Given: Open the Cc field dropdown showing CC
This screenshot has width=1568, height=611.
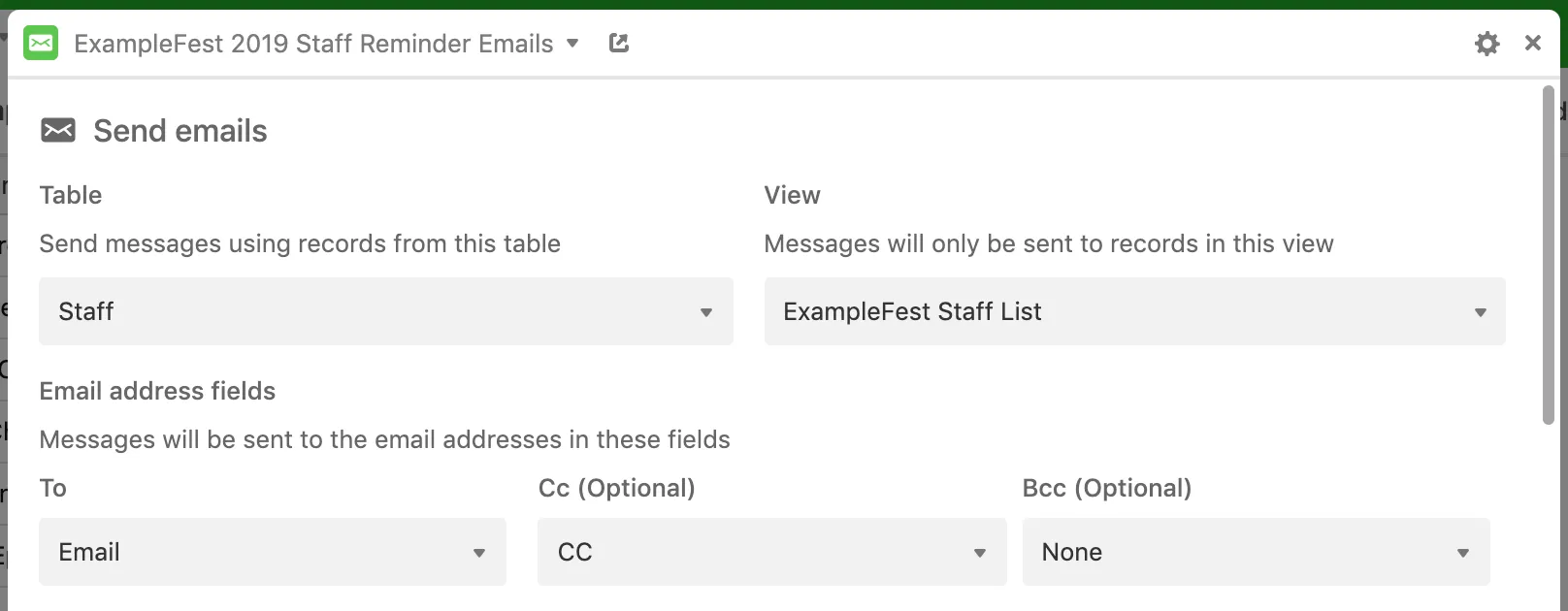Looking at the screenshot, I should [x=771, y=552].
